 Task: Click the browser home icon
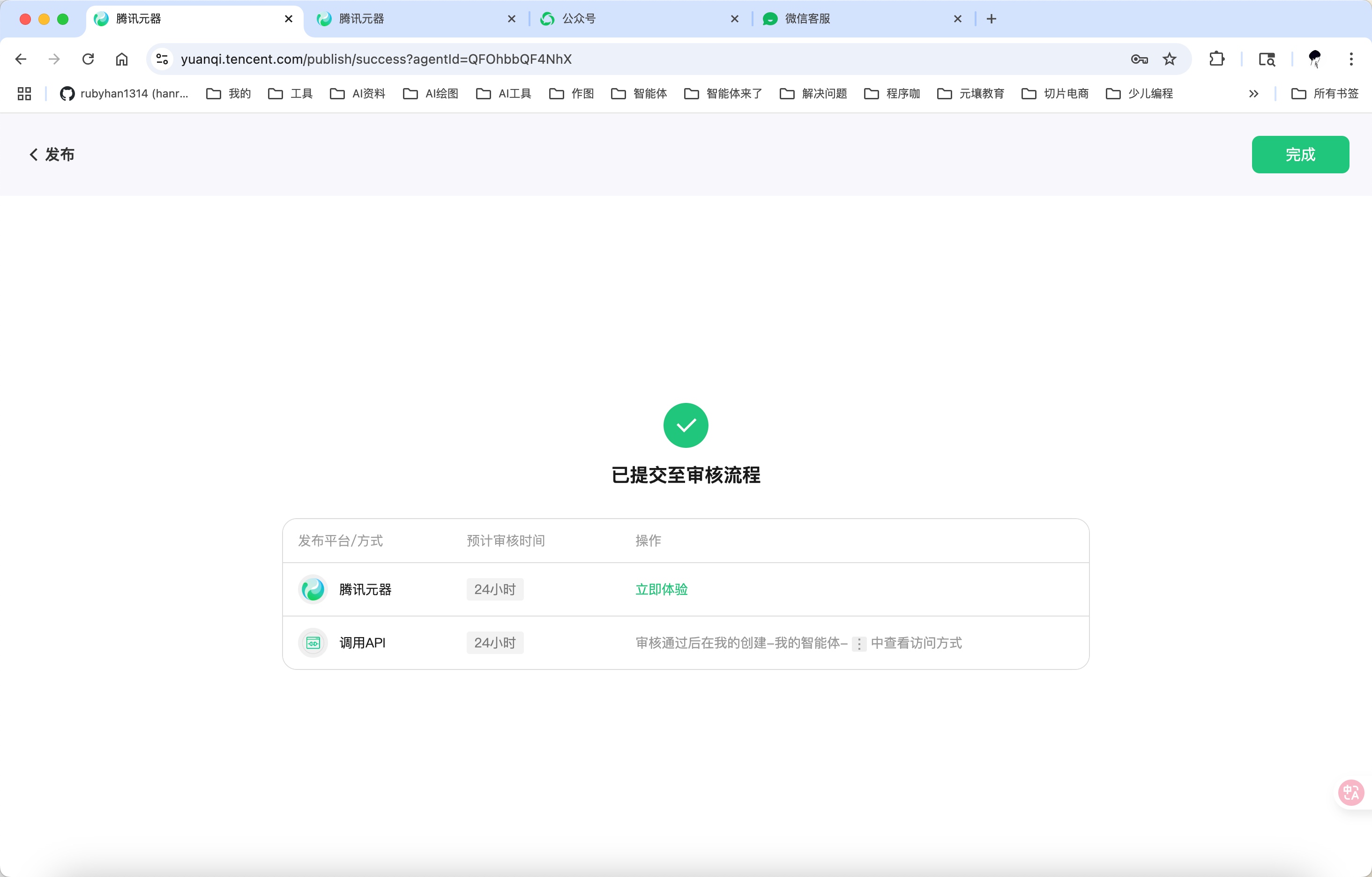pyautogui.click(x=121, y=59)
